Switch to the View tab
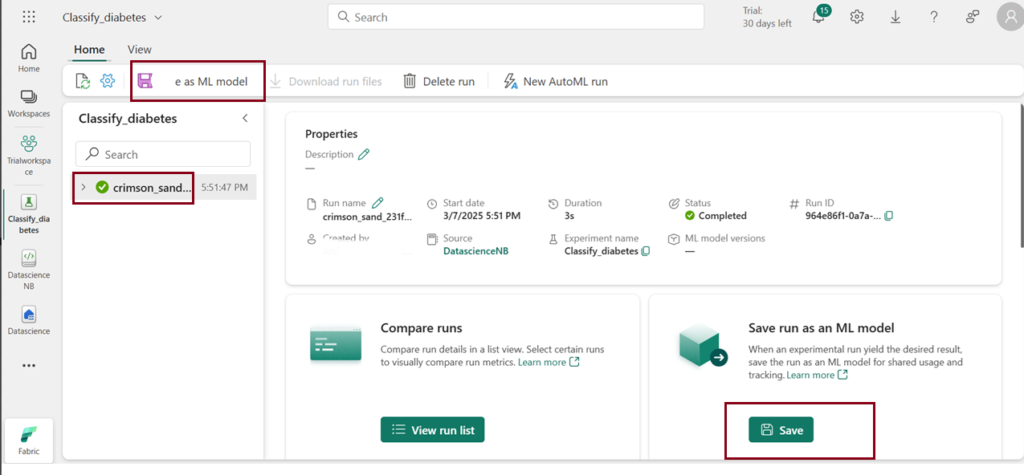1024x475 pixels. (139, 49)
